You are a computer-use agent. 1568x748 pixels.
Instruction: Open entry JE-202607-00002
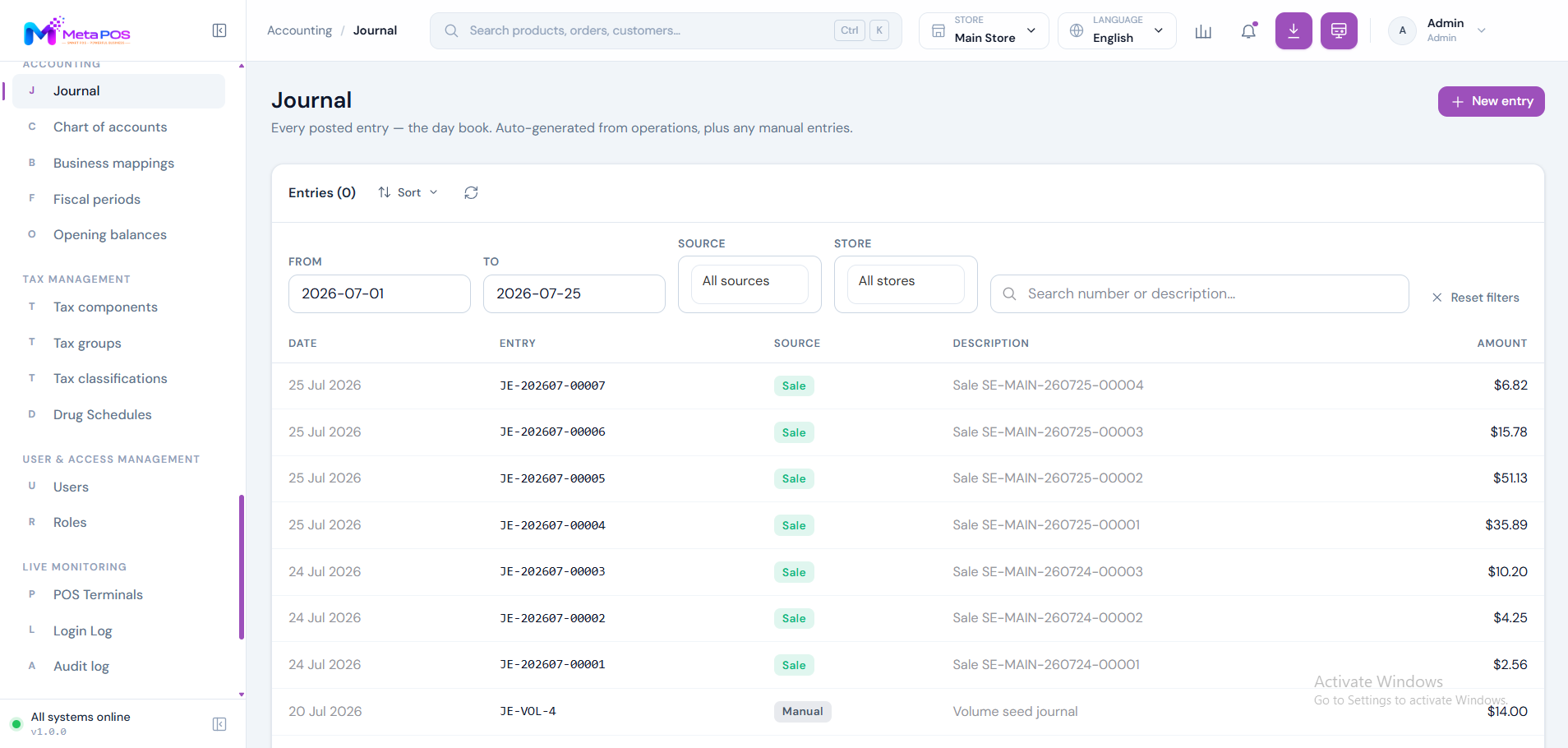coord(552,618)
